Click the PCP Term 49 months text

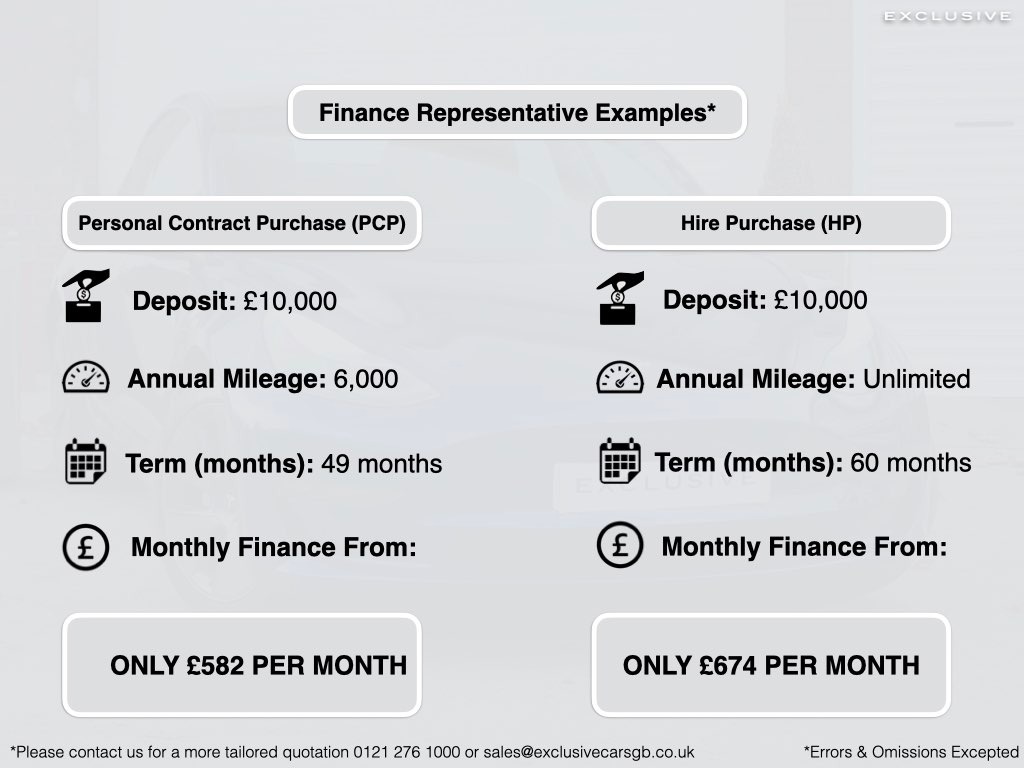click(x=283, y=464)
